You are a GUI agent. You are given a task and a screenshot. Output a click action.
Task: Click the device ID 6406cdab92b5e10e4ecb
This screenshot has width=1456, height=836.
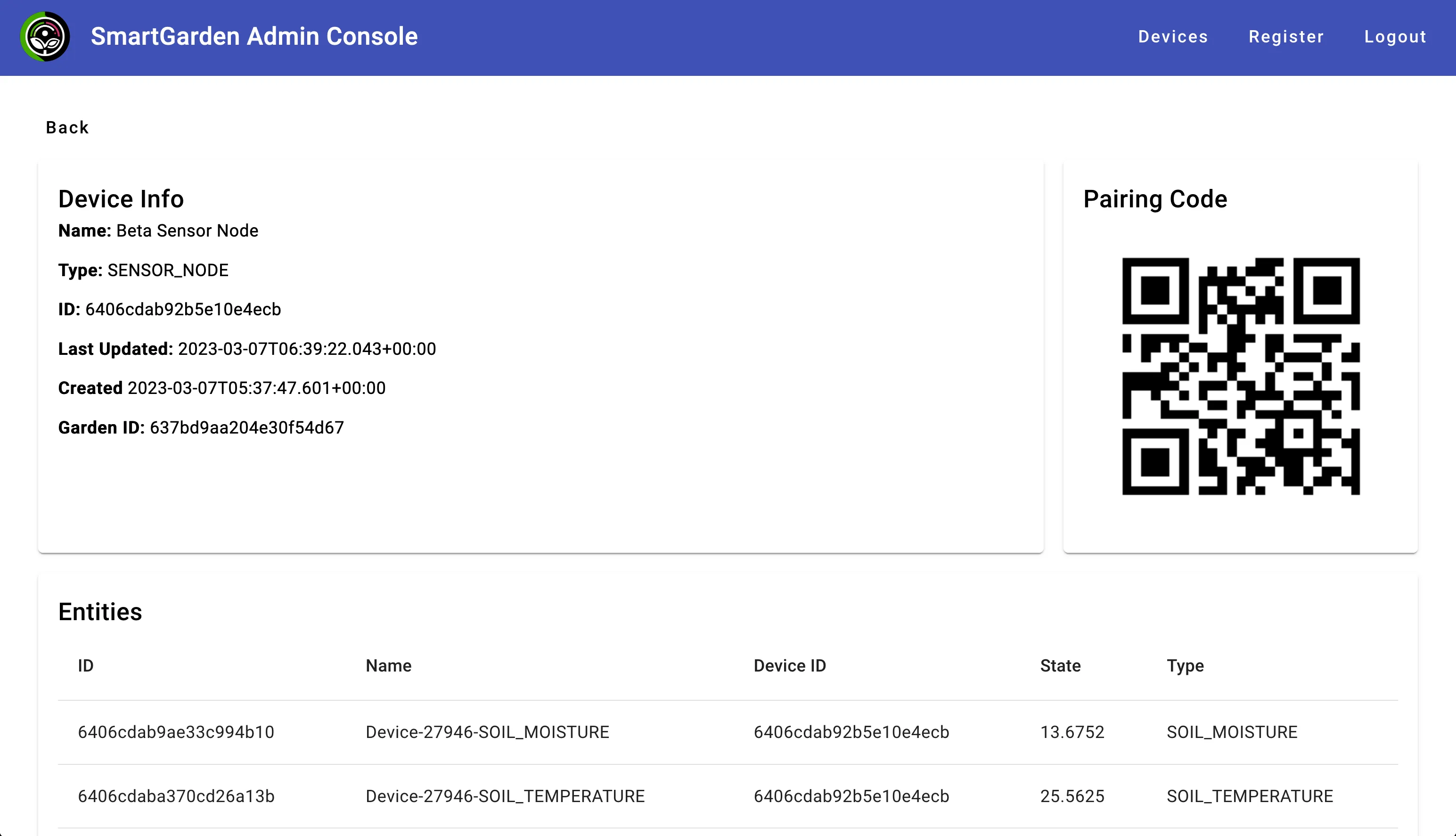point(182,309)
